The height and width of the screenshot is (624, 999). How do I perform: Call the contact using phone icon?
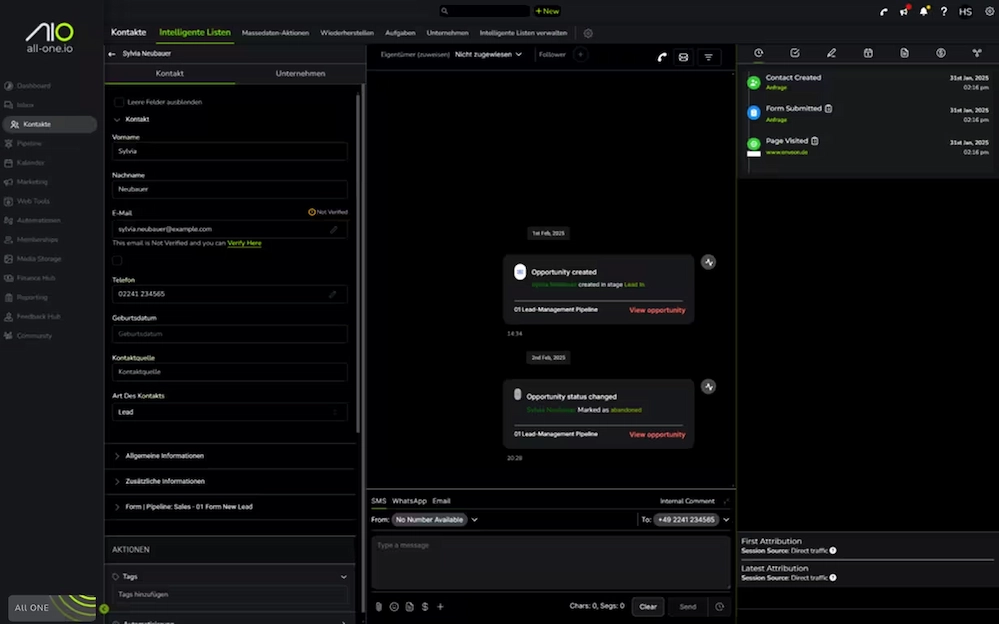[662, 57]
